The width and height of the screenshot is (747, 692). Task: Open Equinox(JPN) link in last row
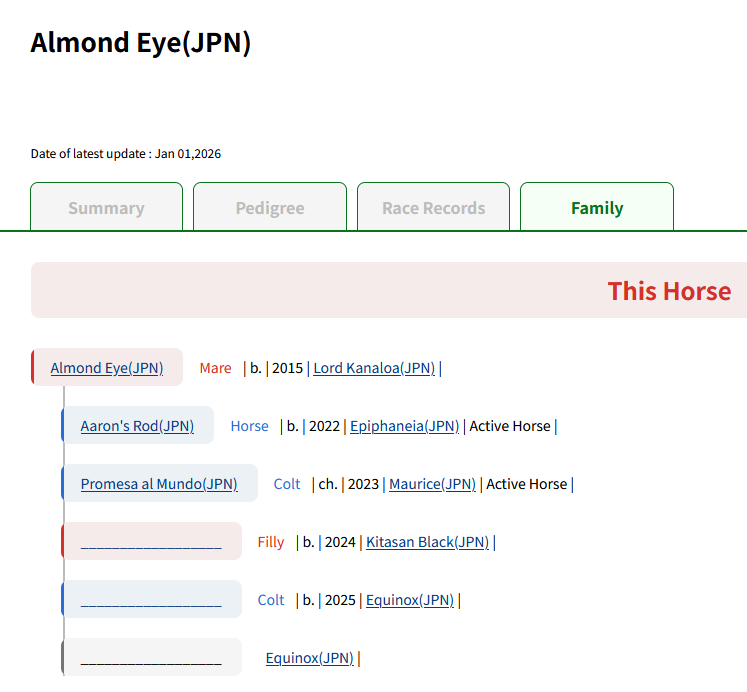click(x=310, y=658)
